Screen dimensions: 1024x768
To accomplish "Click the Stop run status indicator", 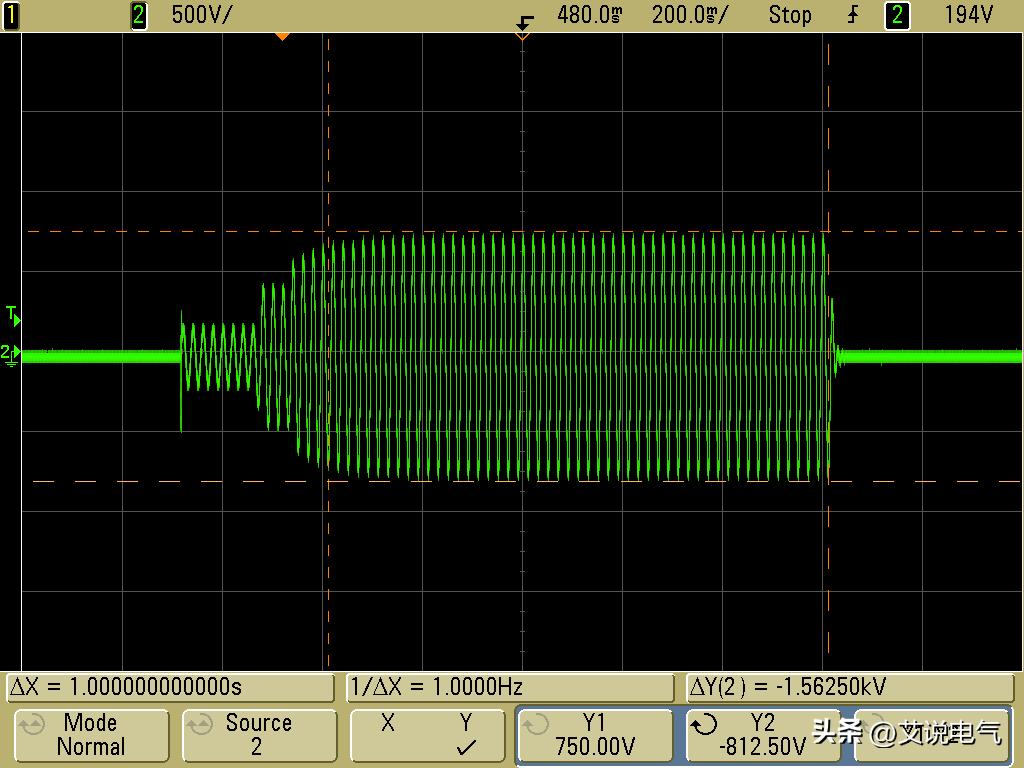I will point(789,15).
